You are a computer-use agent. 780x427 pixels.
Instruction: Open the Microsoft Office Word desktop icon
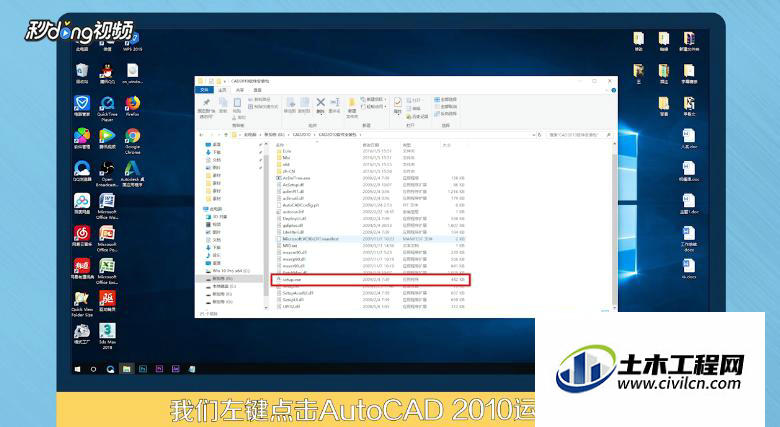107,207
